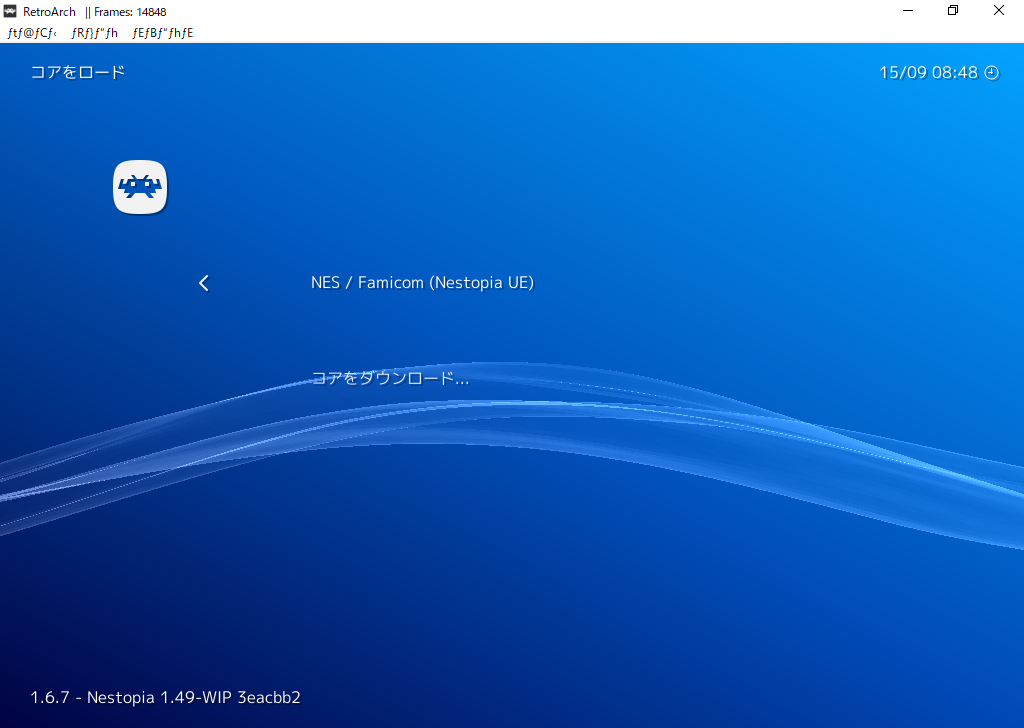The width and height of the screenshot is (1024, 728).
Task: Open the garbled 'fRf}f"fh' menu
Action: pyautogui.click(x=95, y=32)
